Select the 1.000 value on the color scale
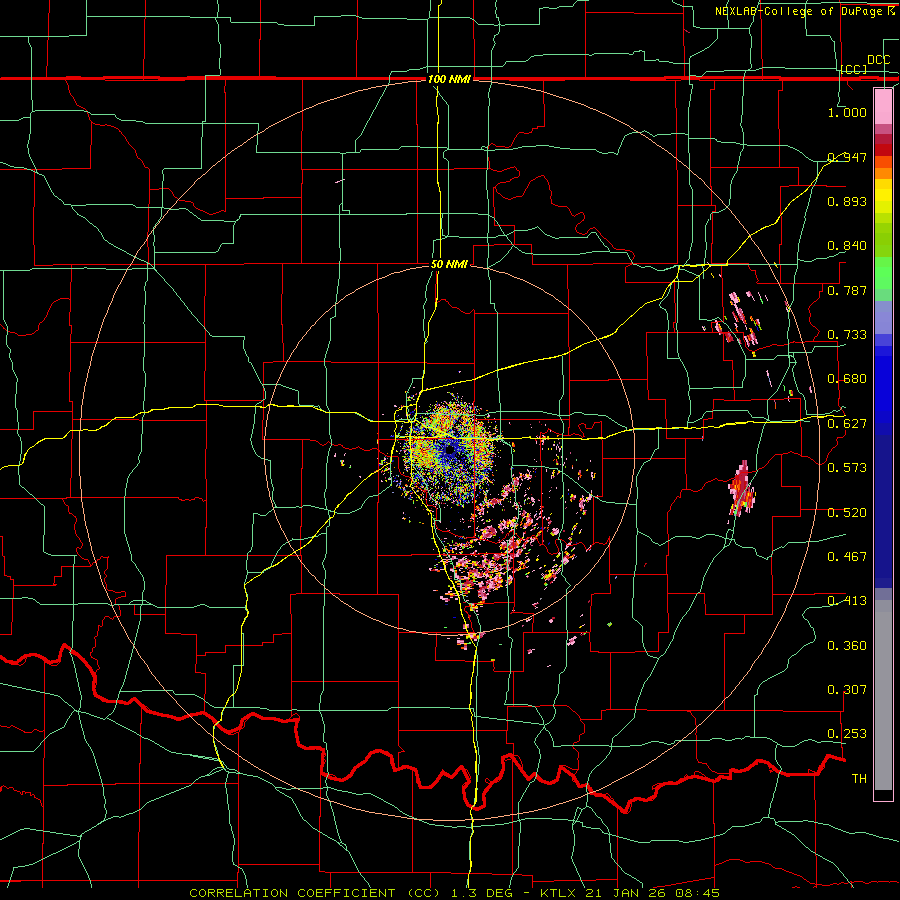This screenshot has width=900, height=900. (847, 112)
